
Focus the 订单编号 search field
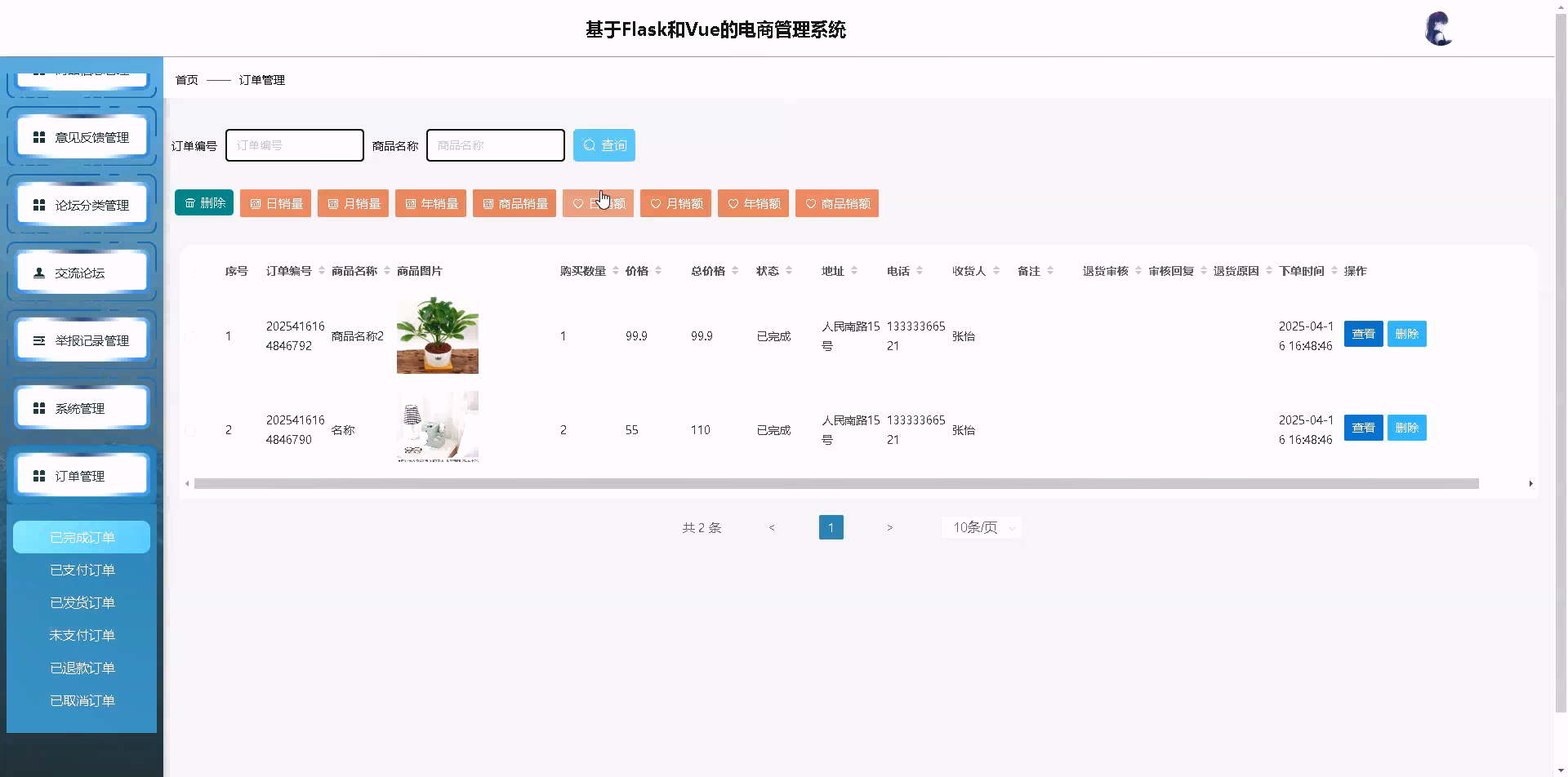tap(295, 145)
